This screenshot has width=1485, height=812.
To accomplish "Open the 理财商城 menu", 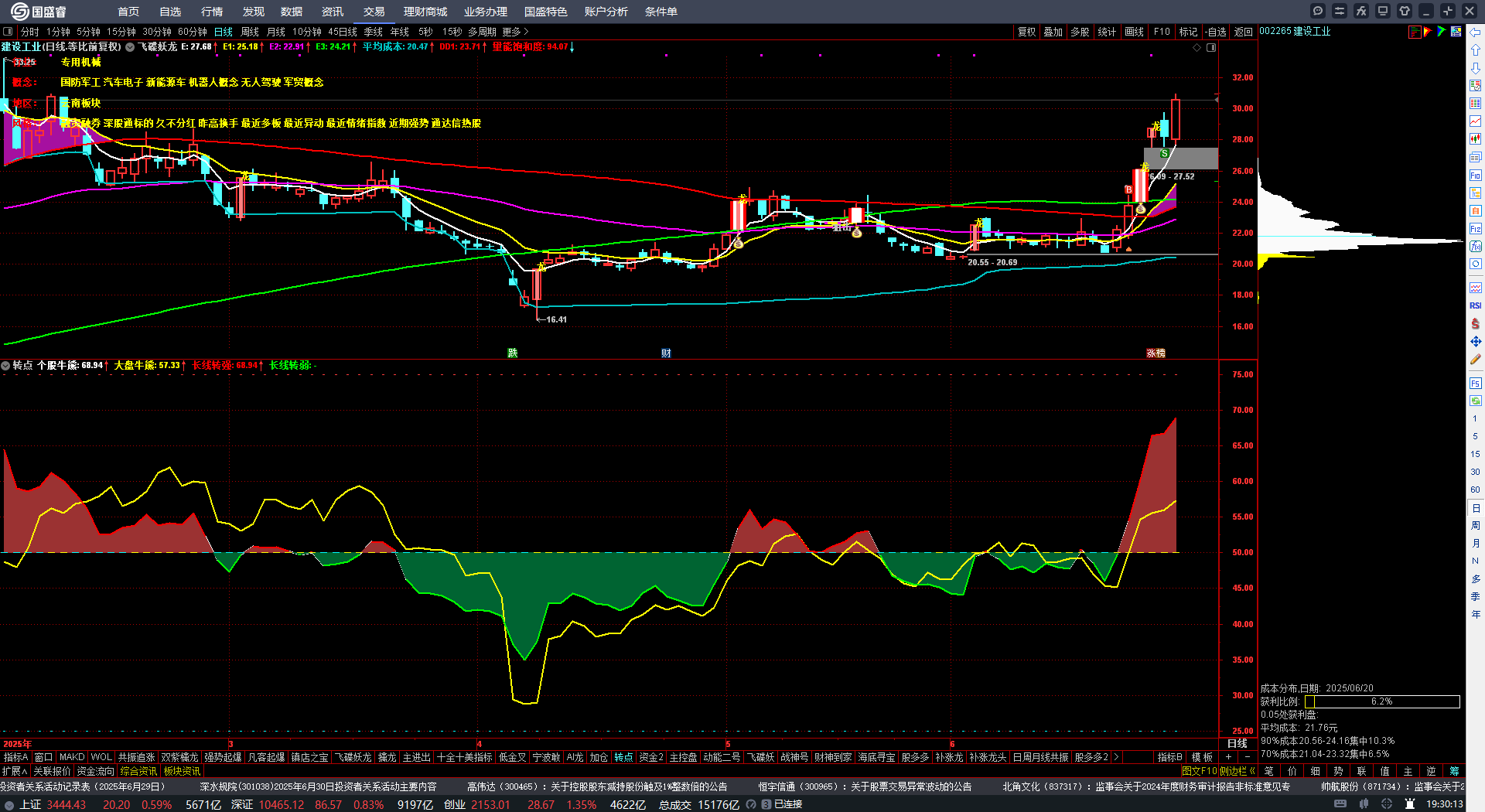I will 425,12.
